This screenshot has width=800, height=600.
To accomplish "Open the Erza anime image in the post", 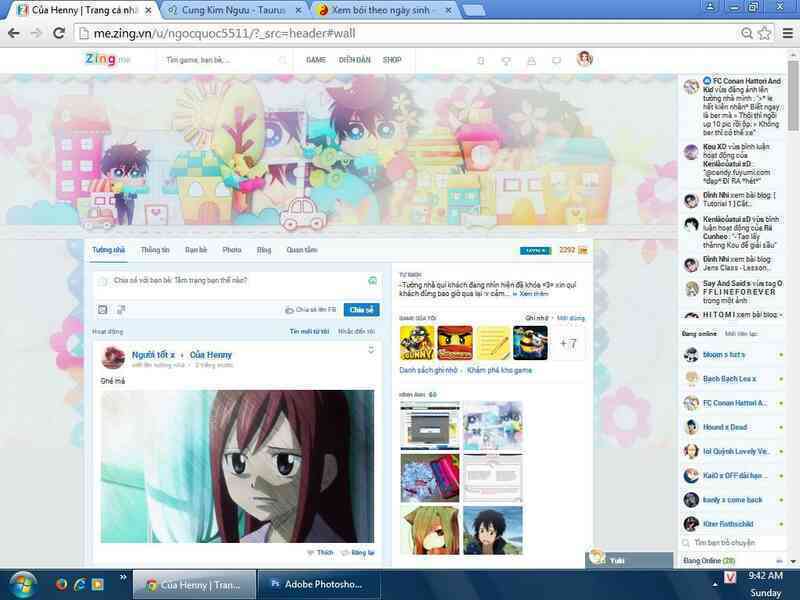I will click(237, 466).
